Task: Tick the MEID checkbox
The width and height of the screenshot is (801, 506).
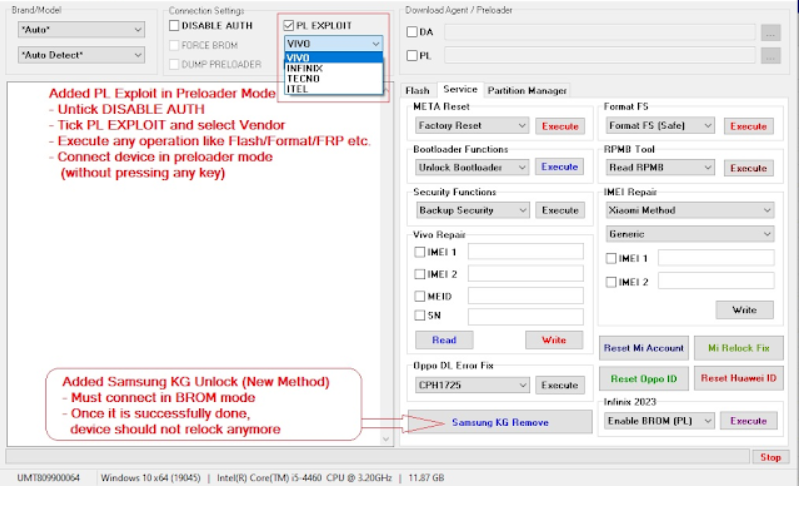Action: coord(420,296)
